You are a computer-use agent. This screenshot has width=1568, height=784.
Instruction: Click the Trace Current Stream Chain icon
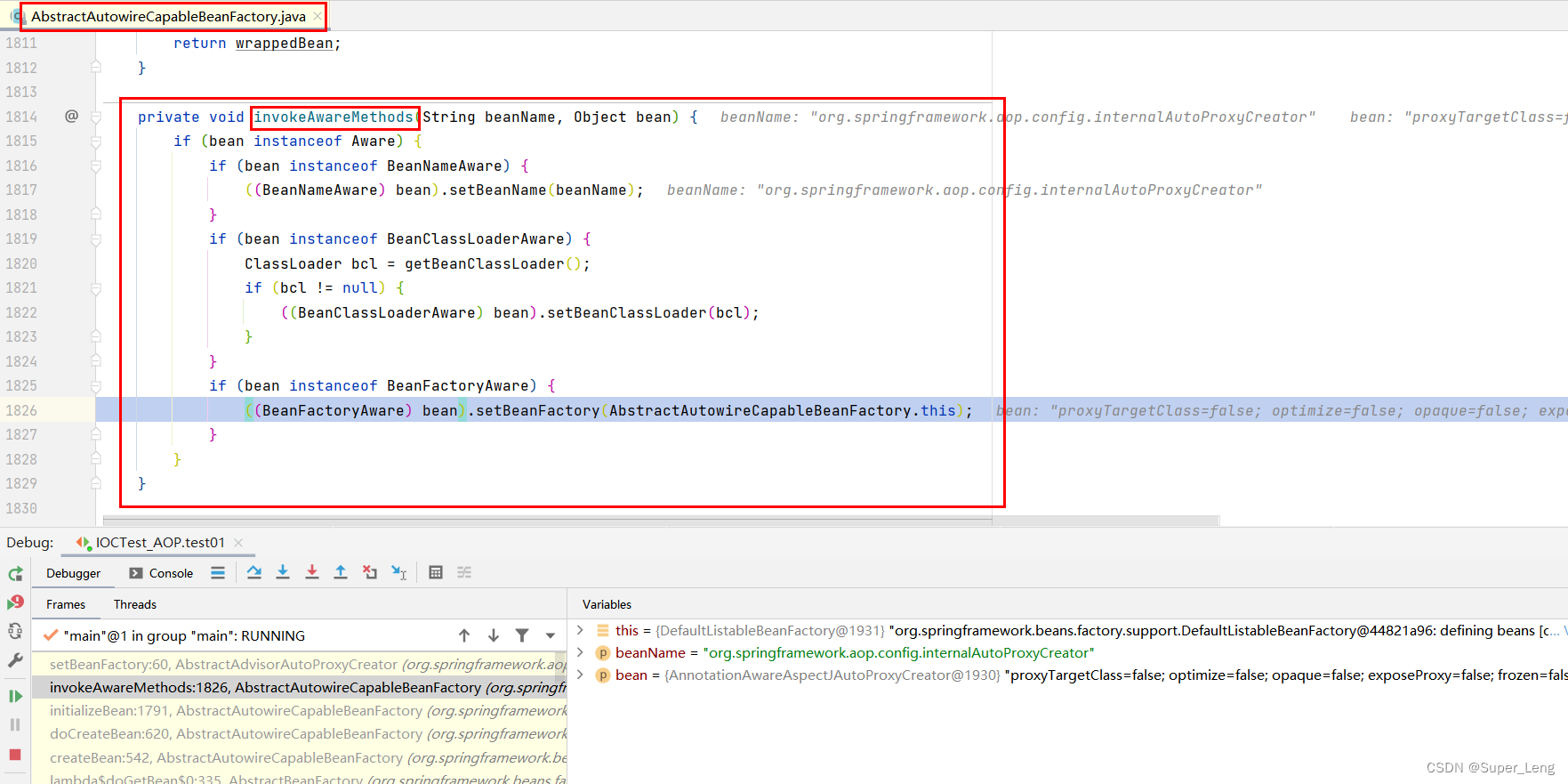tap(464, 572)
